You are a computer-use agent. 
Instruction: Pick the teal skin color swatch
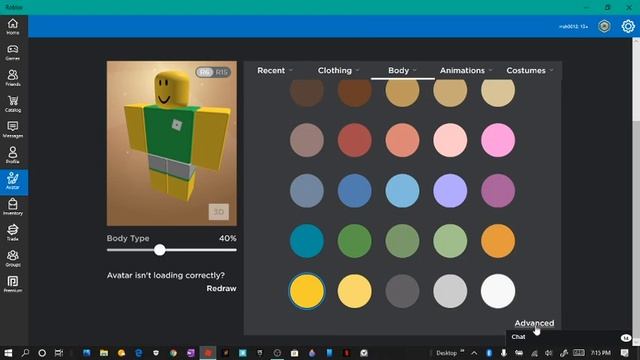pos(307,241)
